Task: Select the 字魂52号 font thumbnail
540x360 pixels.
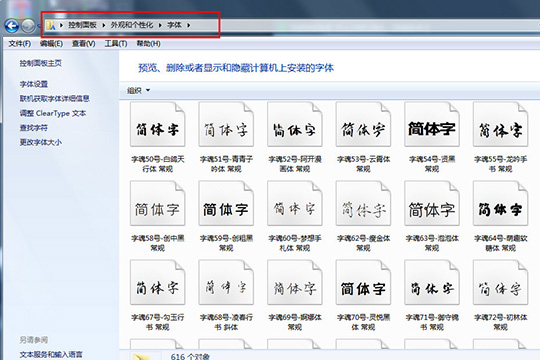Action: point(295,124)
